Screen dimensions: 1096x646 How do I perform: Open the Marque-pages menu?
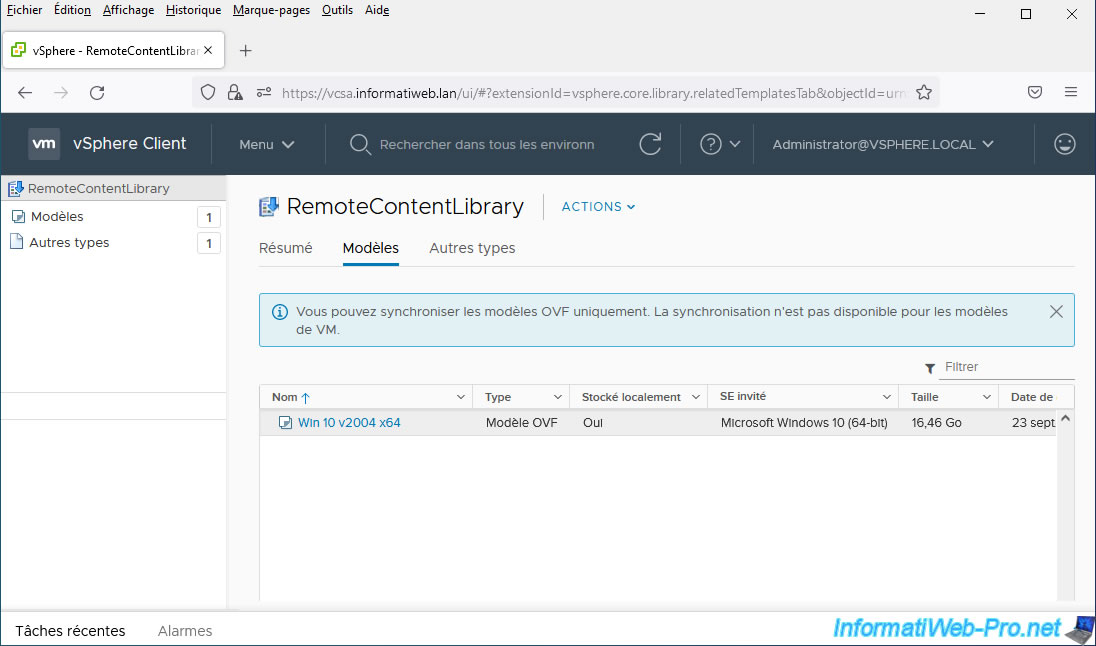coord(271,10)
